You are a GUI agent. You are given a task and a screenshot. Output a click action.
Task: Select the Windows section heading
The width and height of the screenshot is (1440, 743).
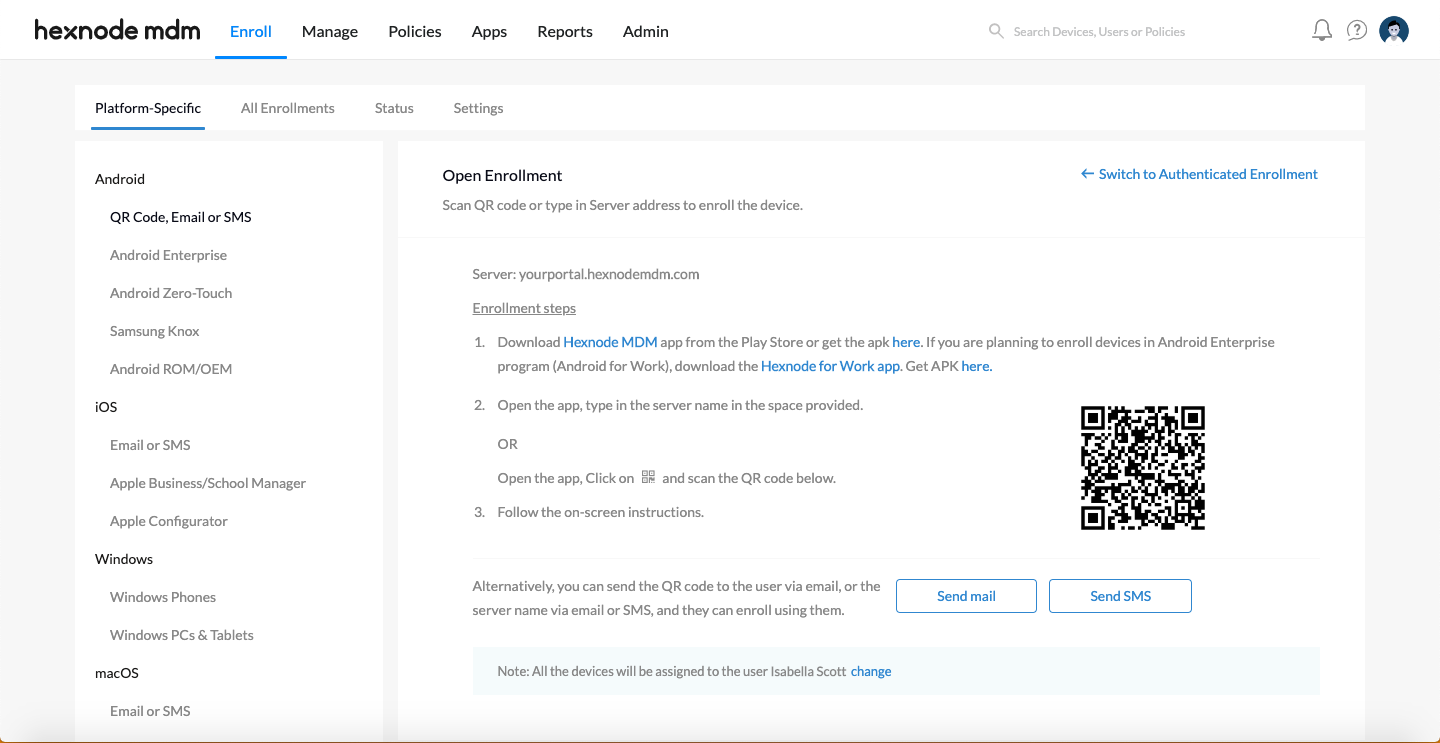(x=124, y=559)
